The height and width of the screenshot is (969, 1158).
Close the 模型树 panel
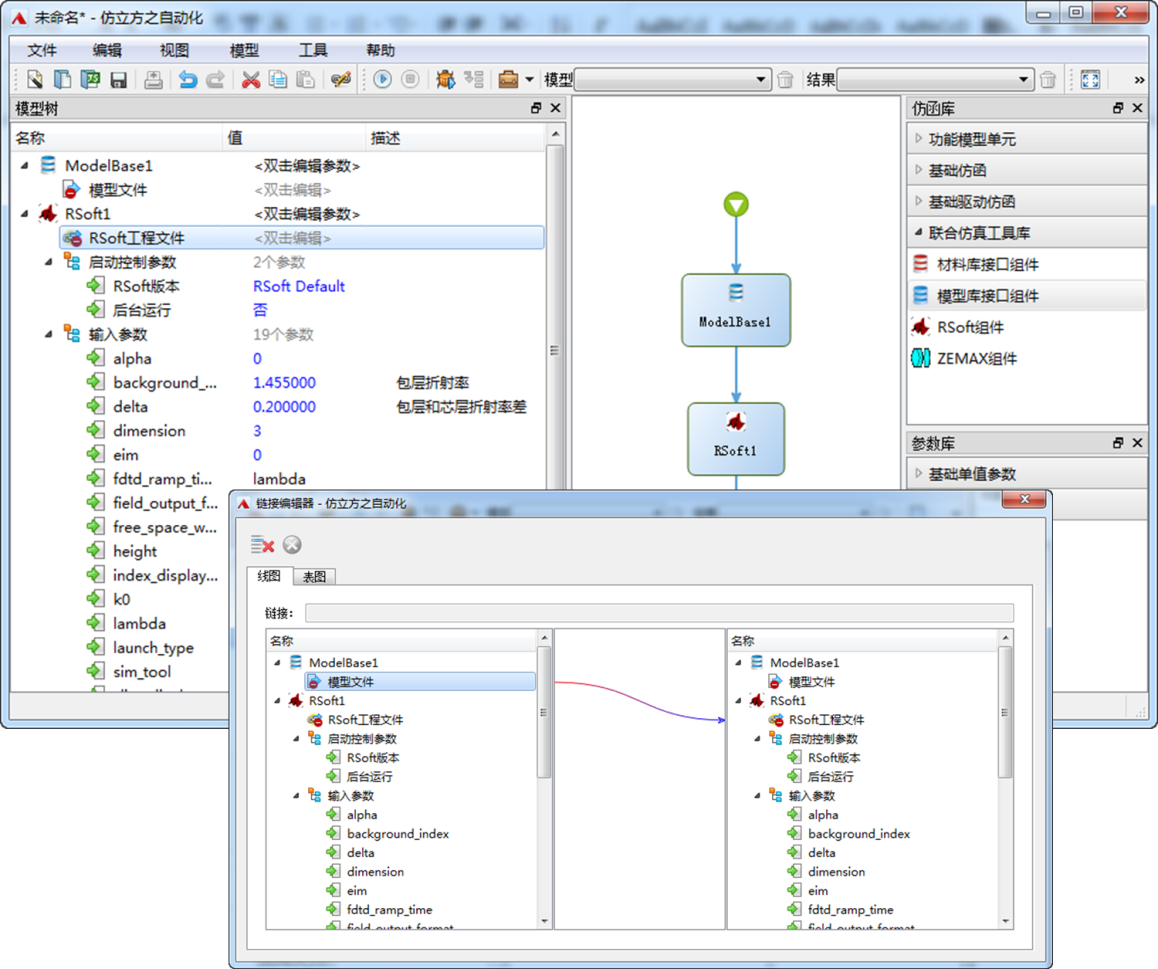tap(555, 108)
